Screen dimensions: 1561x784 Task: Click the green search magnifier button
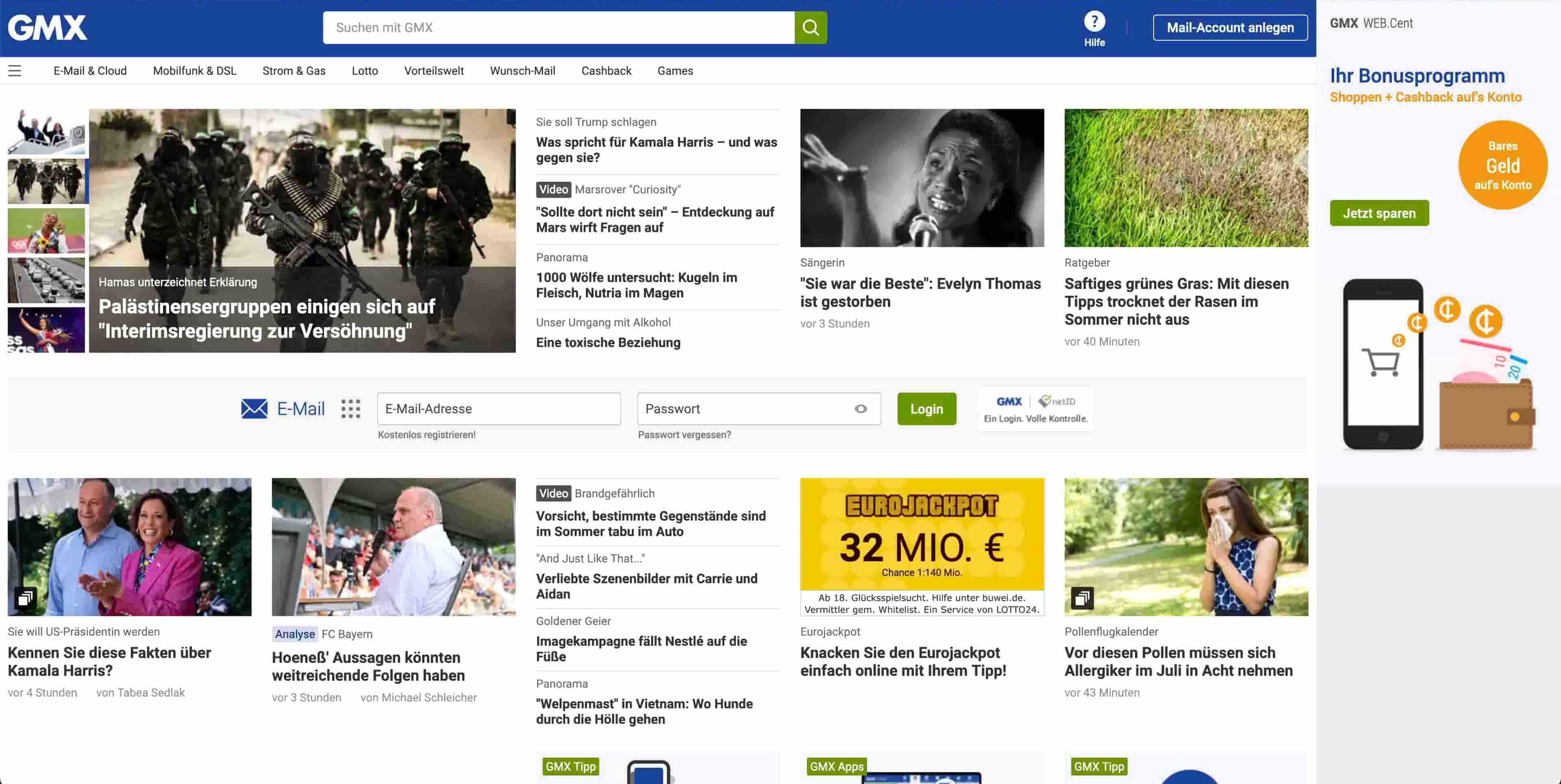(811, 27)
